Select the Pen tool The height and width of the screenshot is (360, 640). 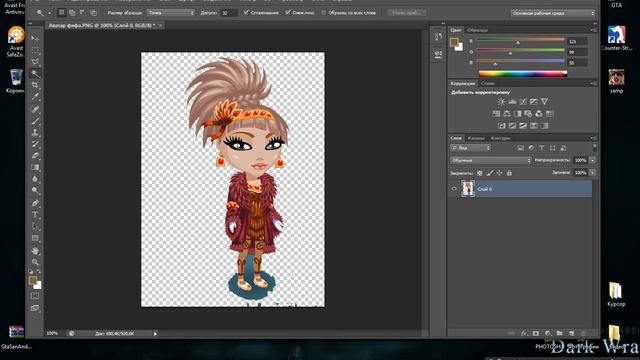click(x=36, y=203)
